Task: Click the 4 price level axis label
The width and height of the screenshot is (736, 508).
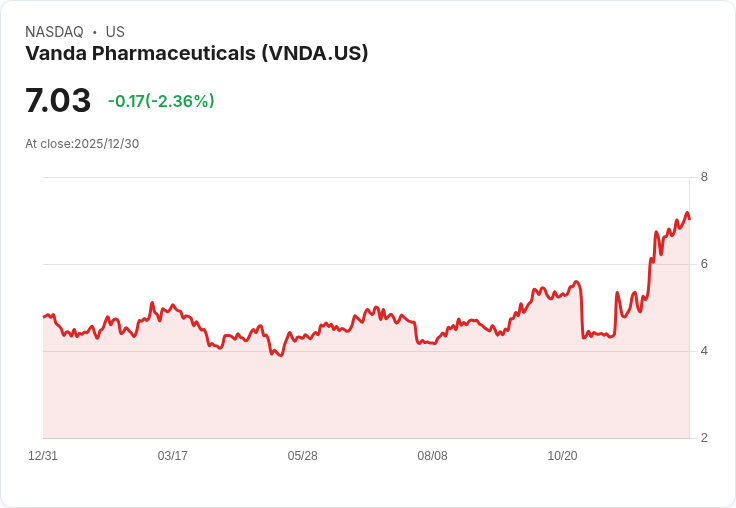Action: pos(704,351)
